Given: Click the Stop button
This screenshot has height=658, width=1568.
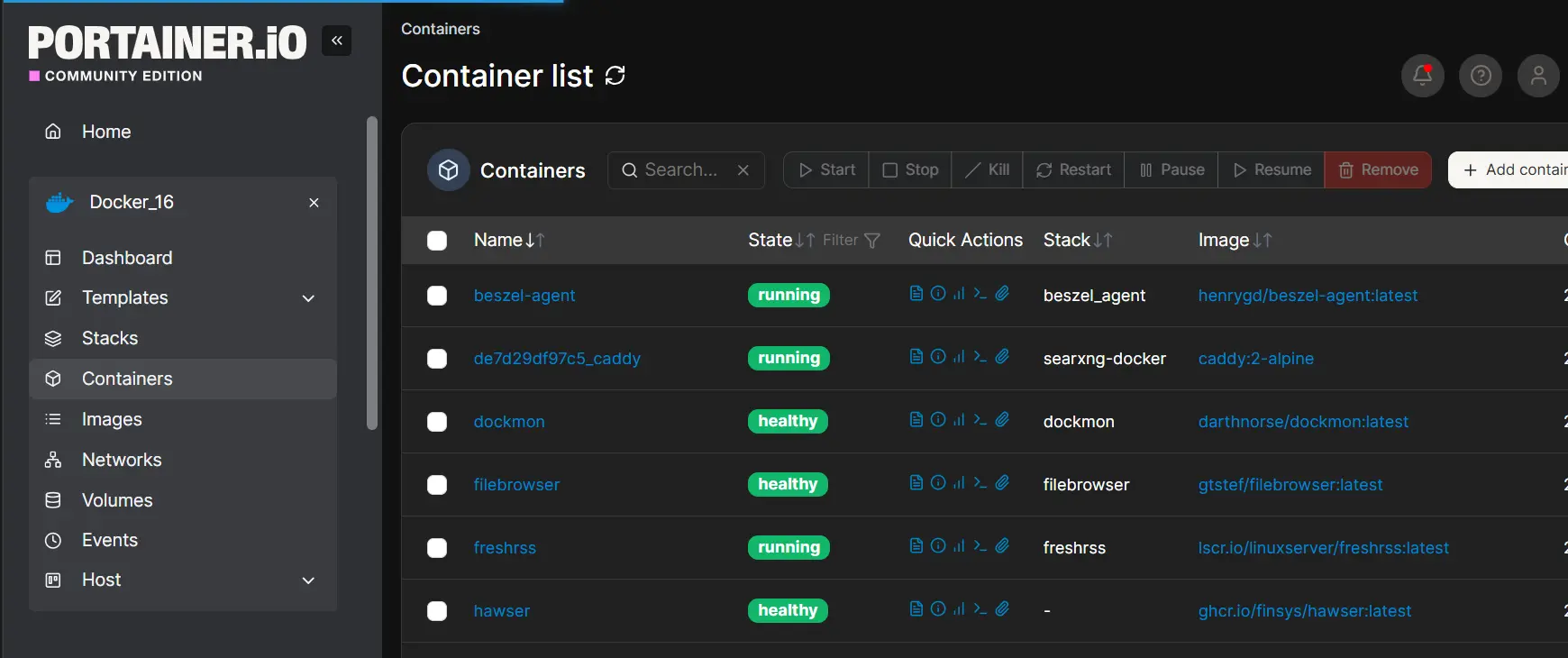Looking at the screenshot, I should pyautogui.click(x=910, y=170).
